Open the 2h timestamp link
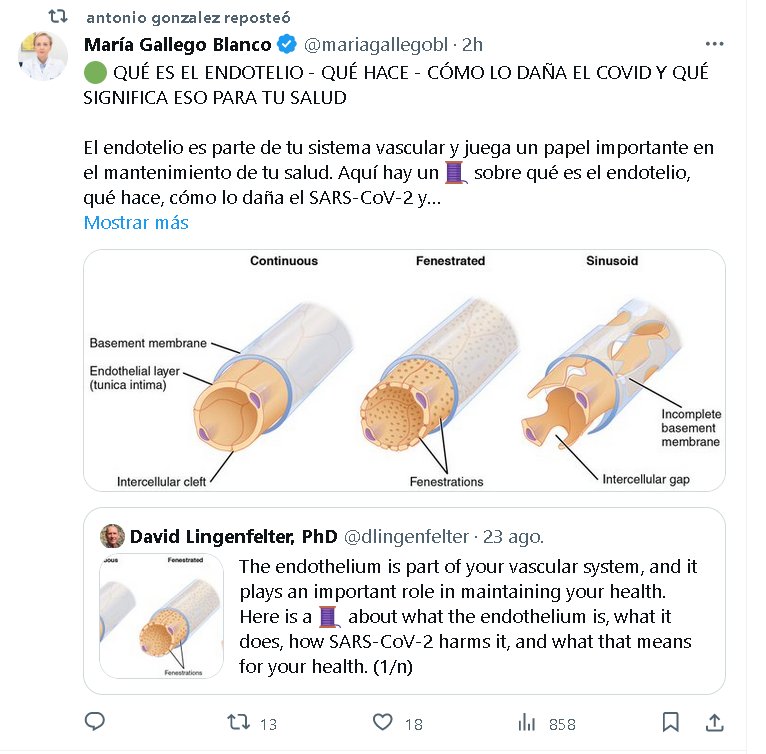 (474, 44)
